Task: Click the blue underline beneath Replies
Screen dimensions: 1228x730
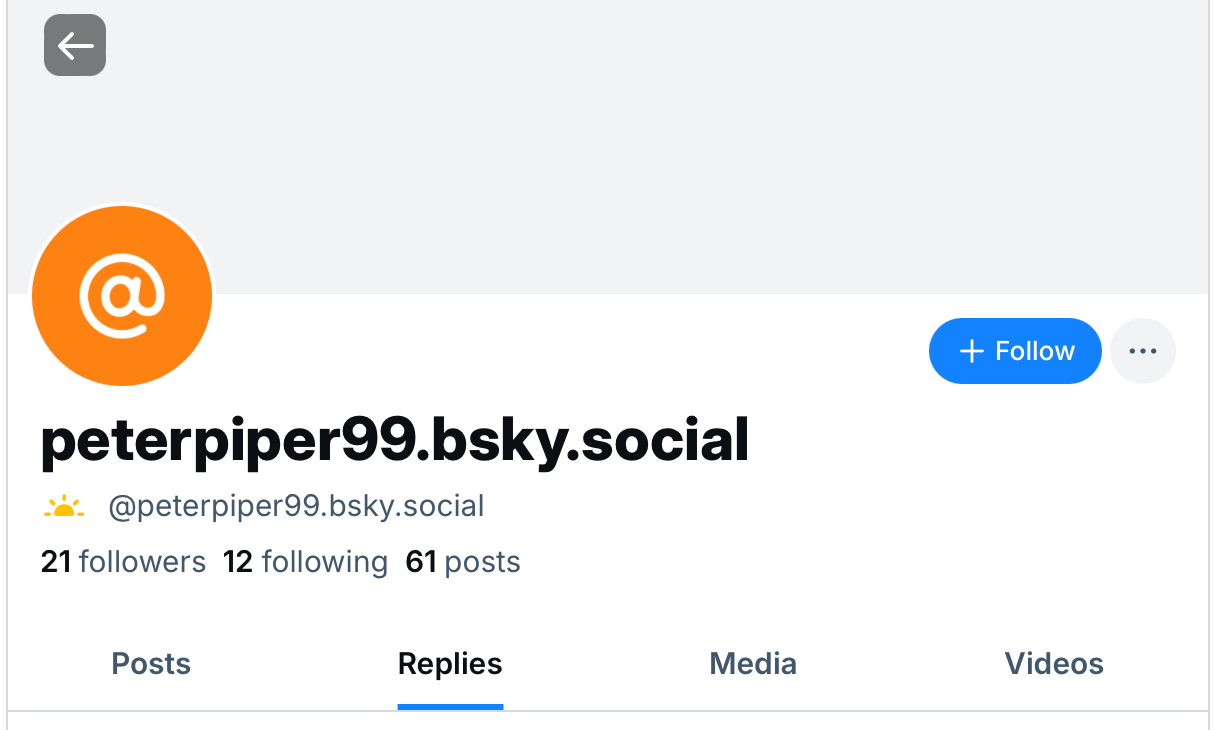Action: (450, 706)
